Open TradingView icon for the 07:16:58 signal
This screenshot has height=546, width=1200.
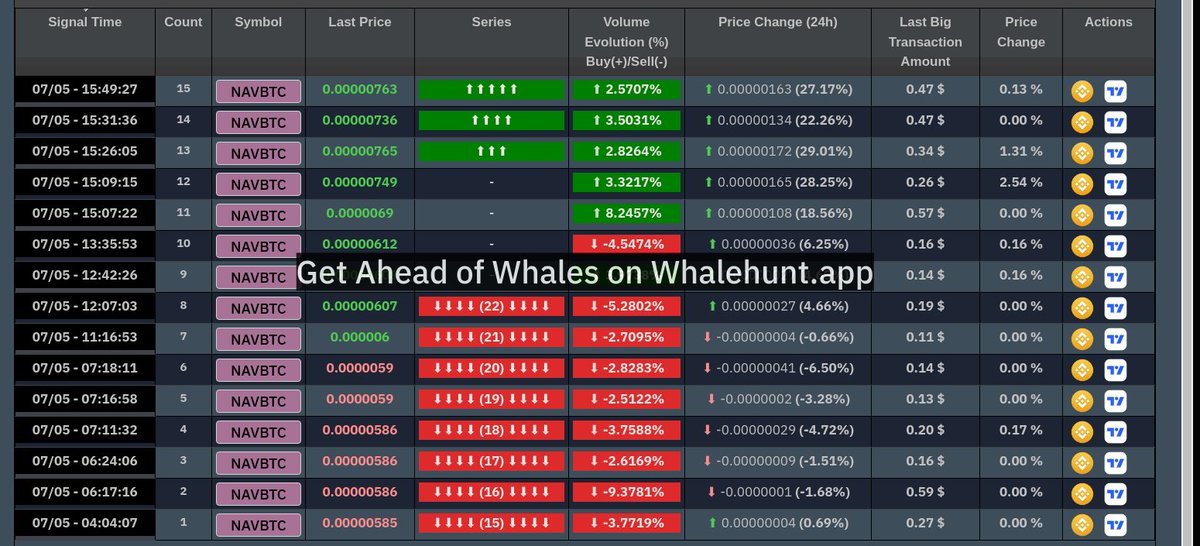click(1115, 401)
